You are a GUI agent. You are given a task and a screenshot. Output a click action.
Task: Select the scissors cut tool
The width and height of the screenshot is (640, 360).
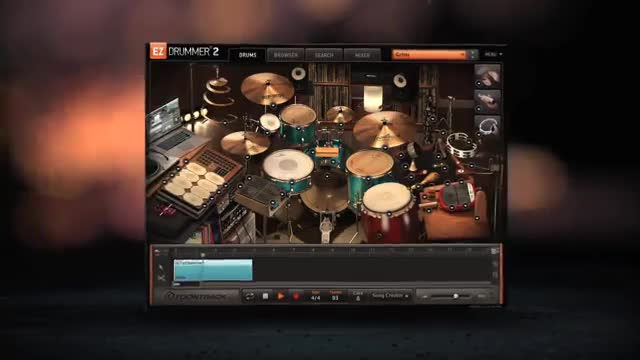(x=161, y=278)
